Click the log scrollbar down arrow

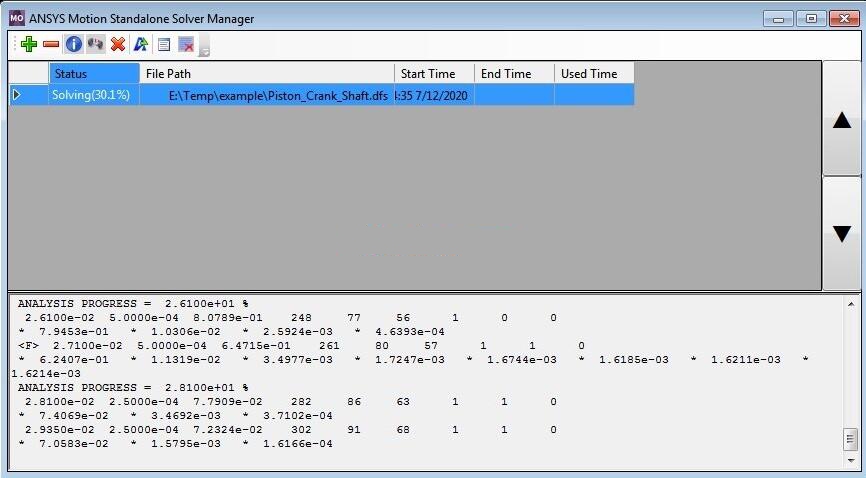(x=851, y=460)
